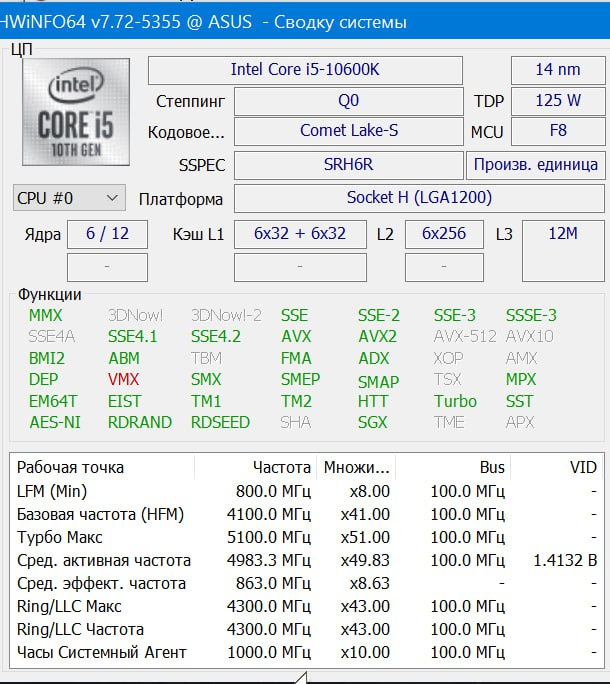Click the 6x256 L2 cache value
This screenshot has height=684, width=610.
tap(444, 234)
